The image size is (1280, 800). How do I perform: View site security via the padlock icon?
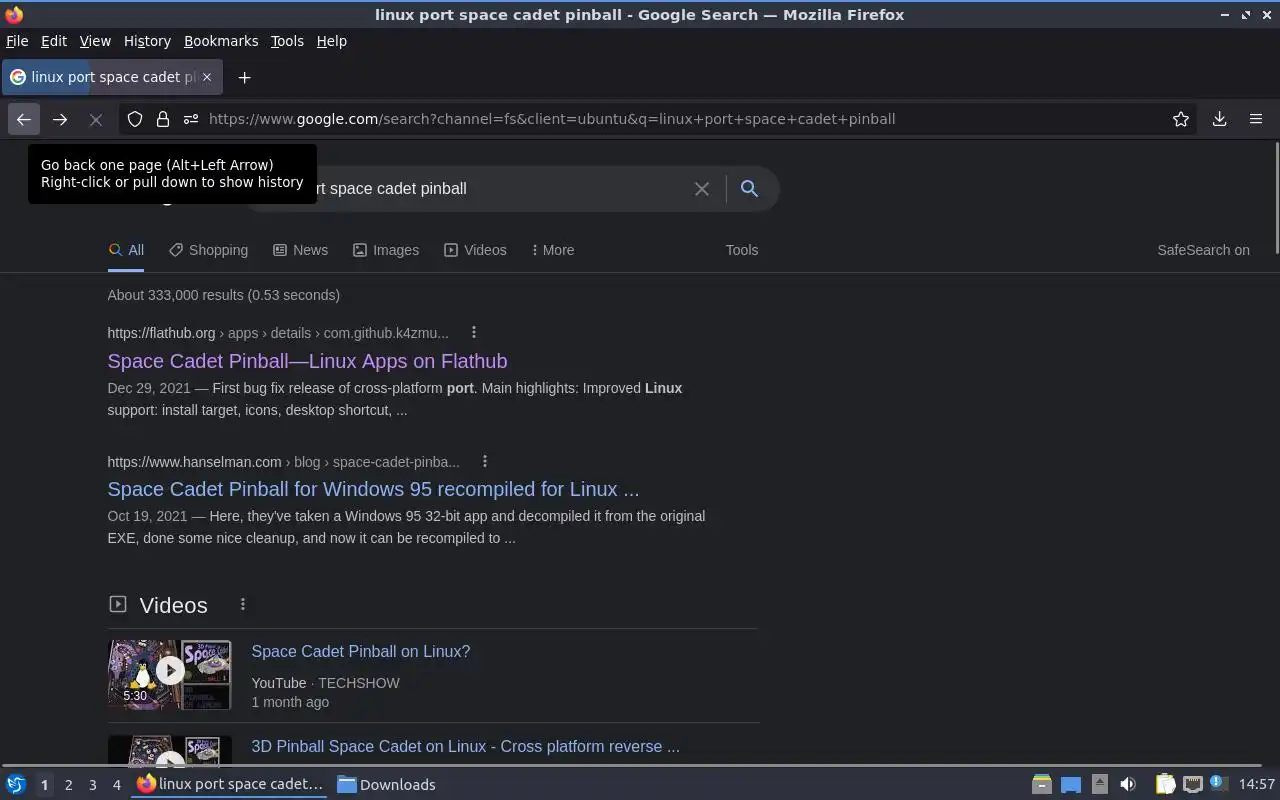click(163, 119)
